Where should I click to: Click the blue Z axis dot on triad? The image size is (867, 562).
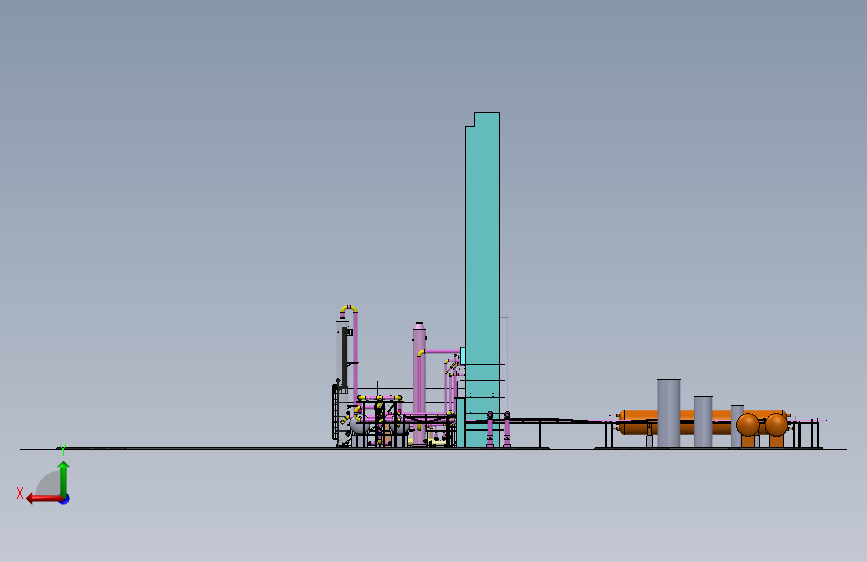point(65,499)
